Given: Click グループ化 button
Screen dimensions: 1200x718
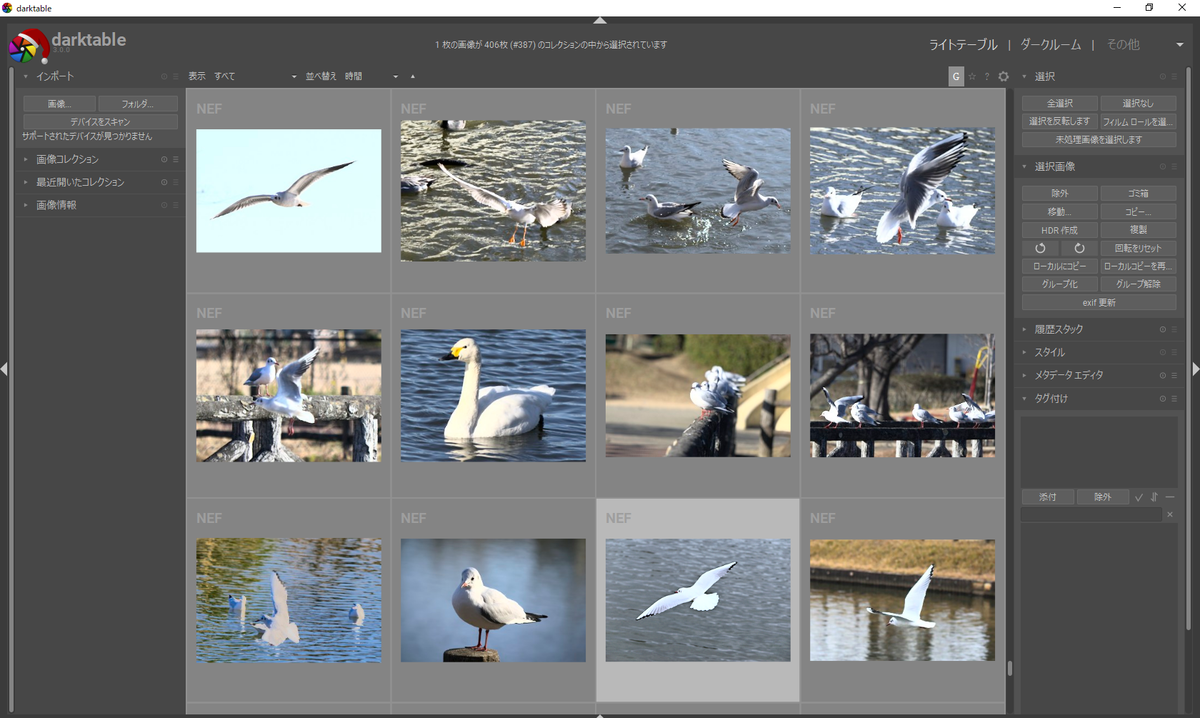Looking at the screenshot, I should (x=1060, y=284).
